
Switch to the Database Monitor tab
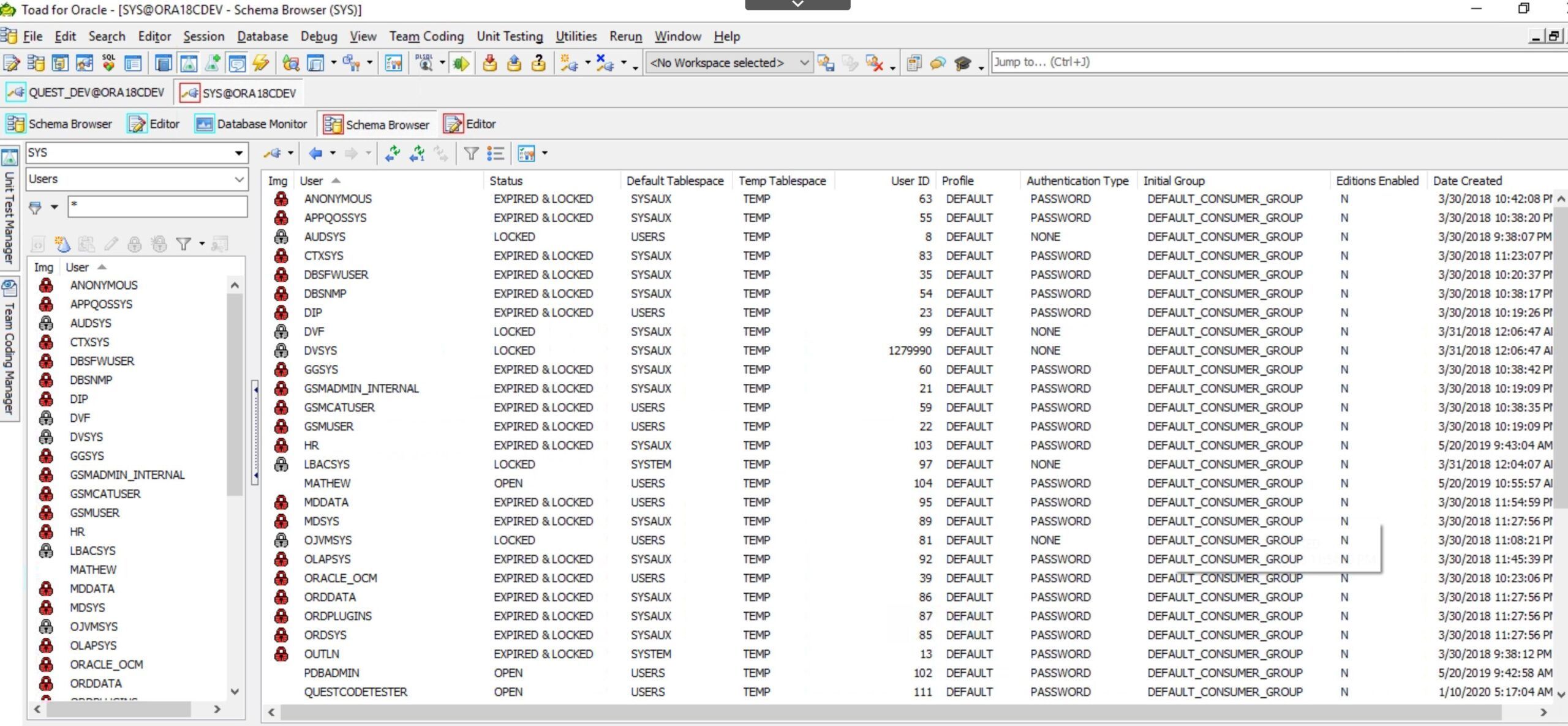pos(251,124)
